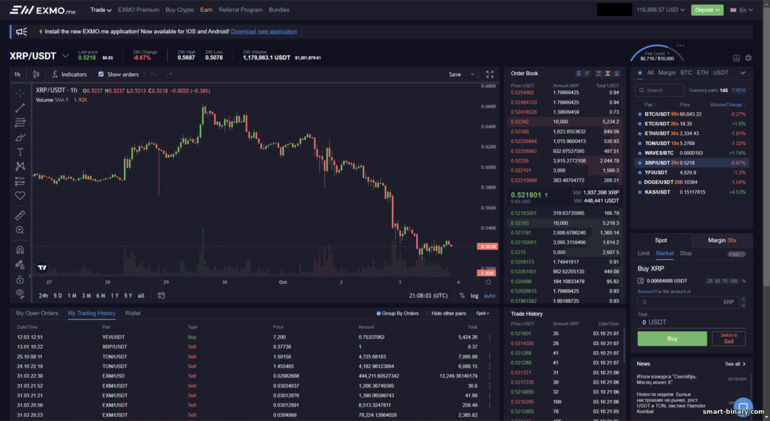This screenshot has height=421, width=770.
Task: Select the crosshair cursor tool
Action: tap(20, 93)
